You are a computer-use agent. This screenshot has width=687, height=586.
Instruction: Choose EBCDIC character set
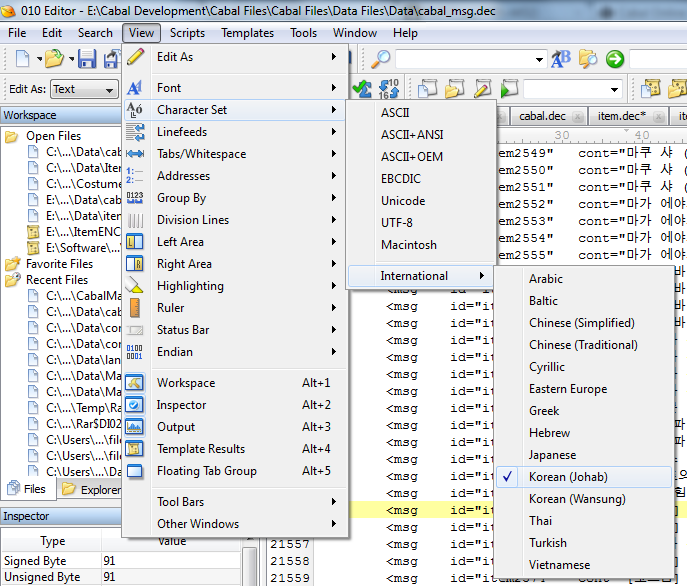(421, 179)
